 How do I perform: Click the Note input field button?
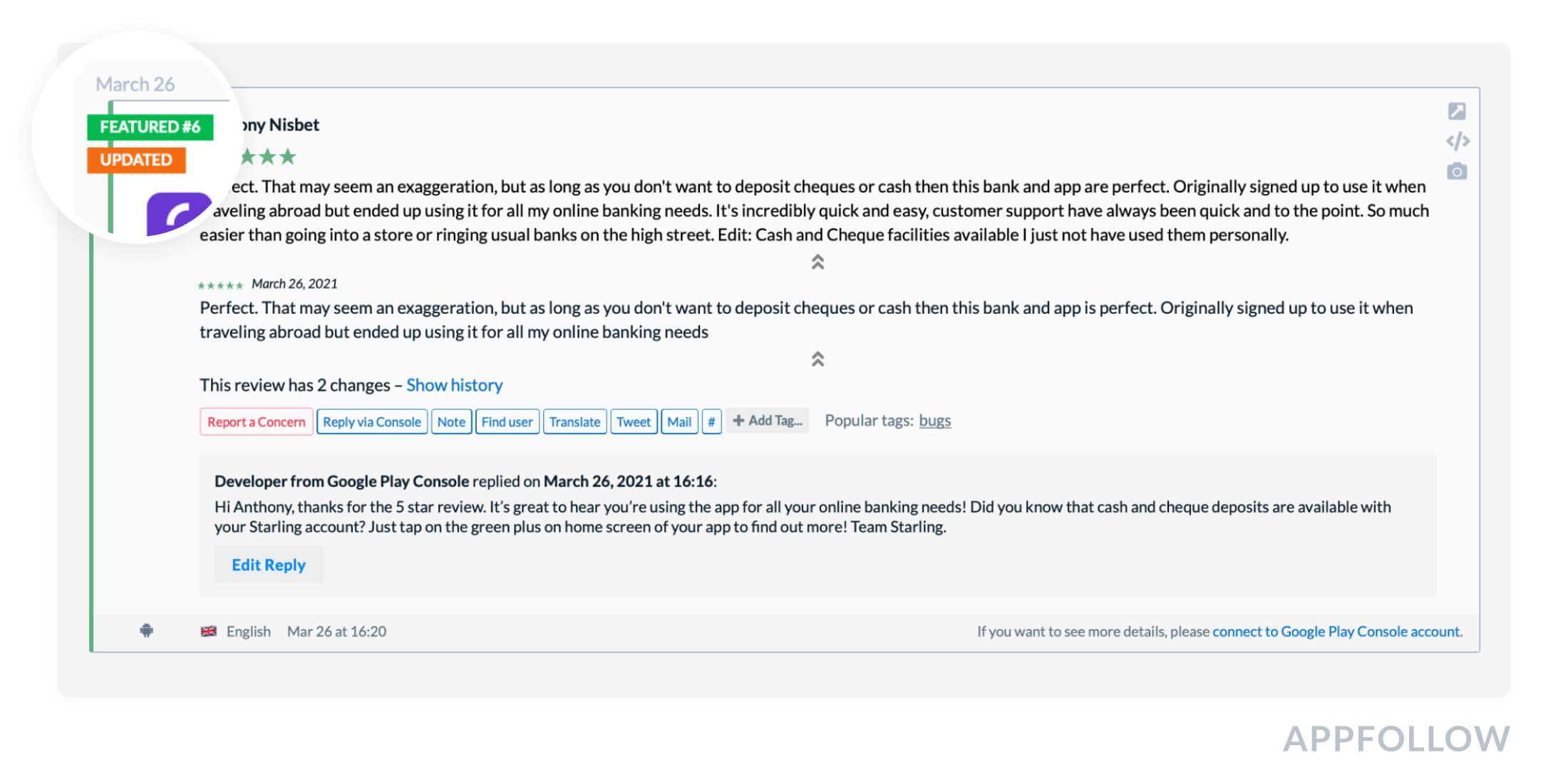(451, 420)
